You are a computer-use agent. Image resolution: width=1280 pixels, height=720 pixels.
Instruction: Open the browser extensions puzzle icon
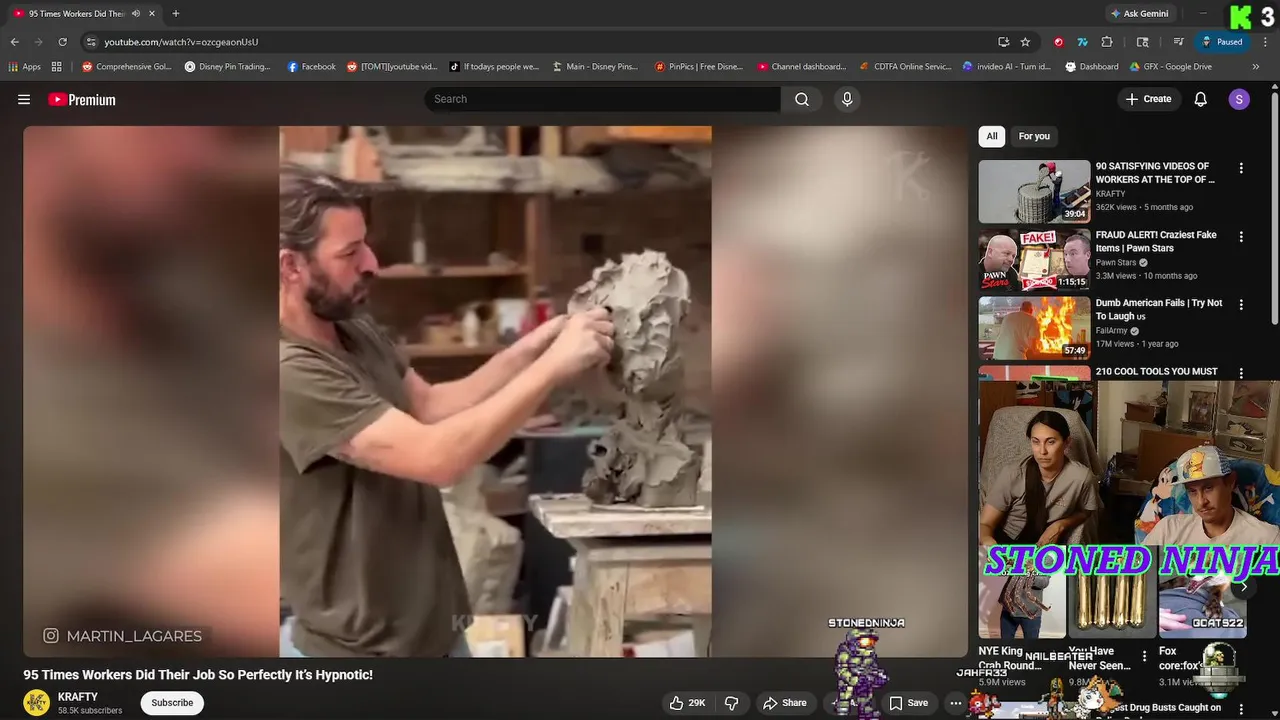(x=1107, y=42)
